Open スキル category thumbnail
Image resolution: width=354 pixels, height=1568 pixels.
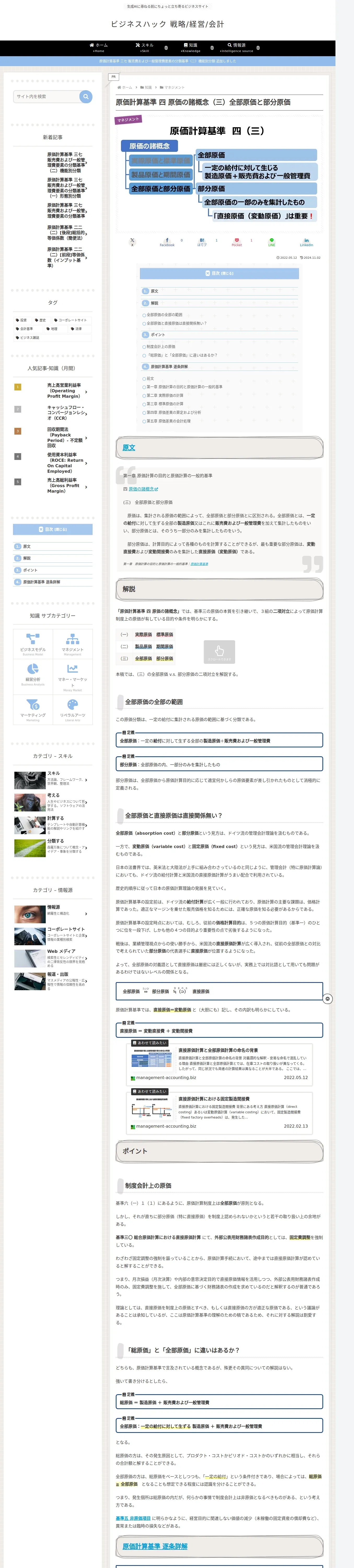click(x=29, y=780)
